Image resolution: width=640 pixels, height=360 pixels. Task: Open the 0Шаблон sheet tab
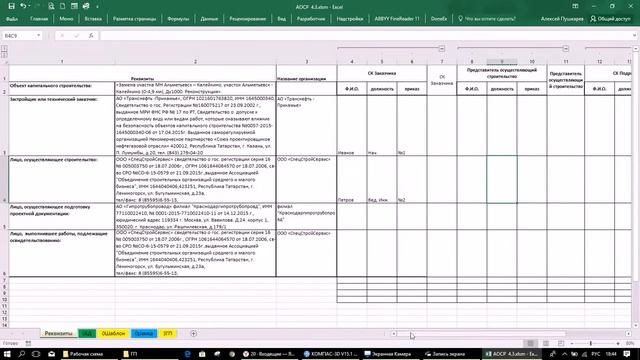tap(113, 333)
